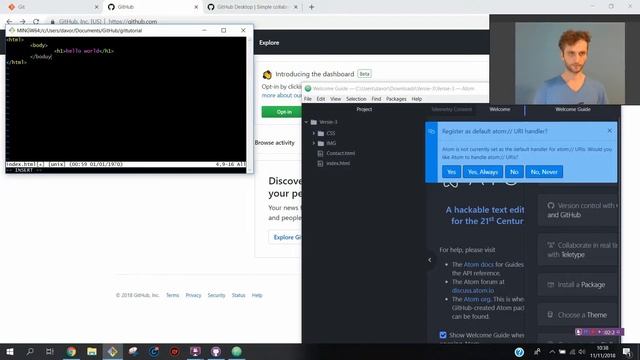The image size is (640, 360).
Task: Expand Install a Package guide section
Action: click(x=578, y=284)
